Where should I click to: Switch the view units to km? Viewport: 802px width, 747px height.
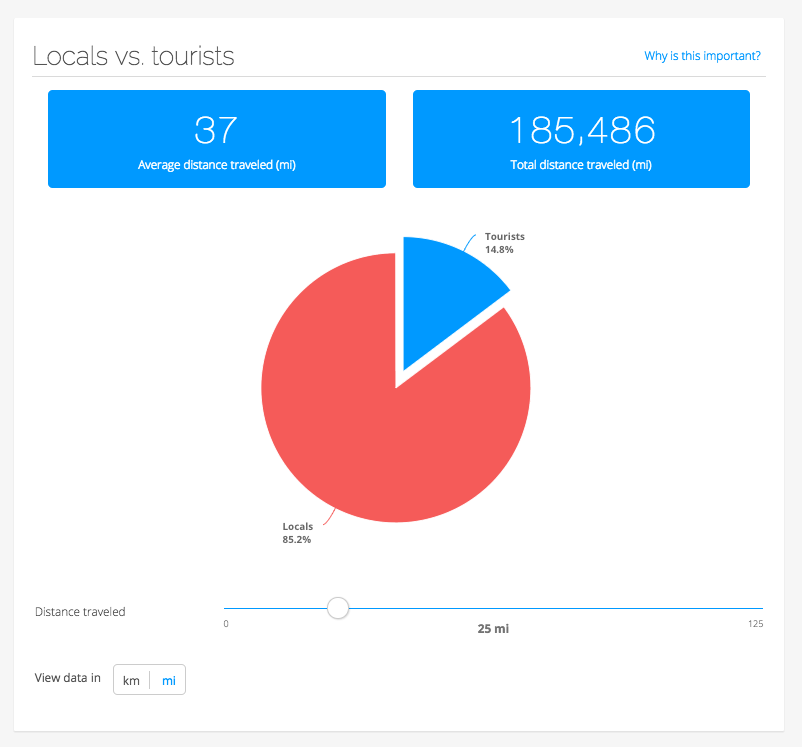(x=131, y=680)
